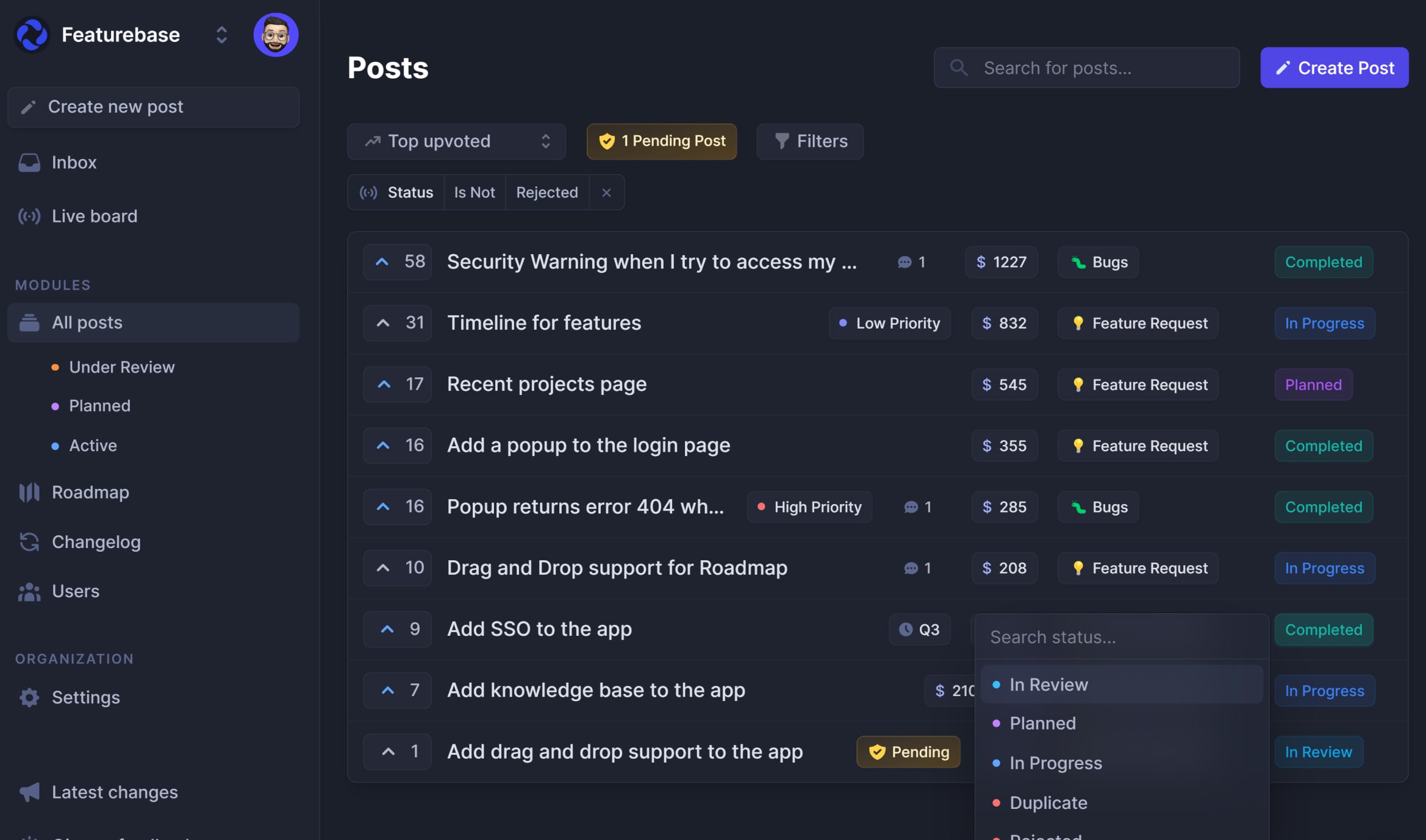View Latest changes
1426x840 pixels.
pyautogui.click(x=98, y=792)
